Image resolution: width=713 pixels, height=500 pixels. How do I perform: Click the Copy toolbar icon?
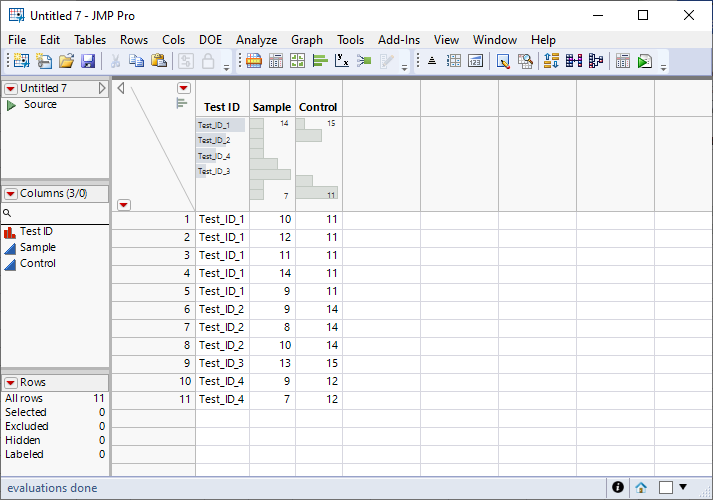(136, 60)
